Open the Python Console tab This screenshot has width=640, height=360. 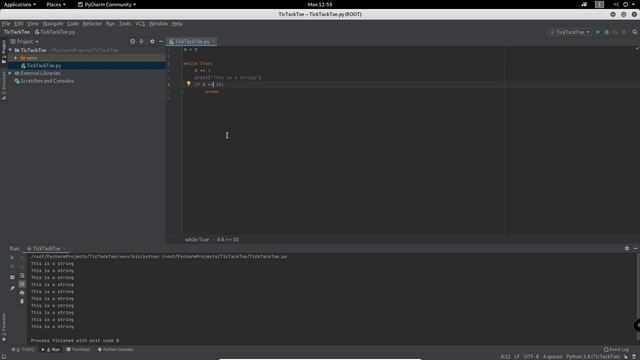point(116,349)
